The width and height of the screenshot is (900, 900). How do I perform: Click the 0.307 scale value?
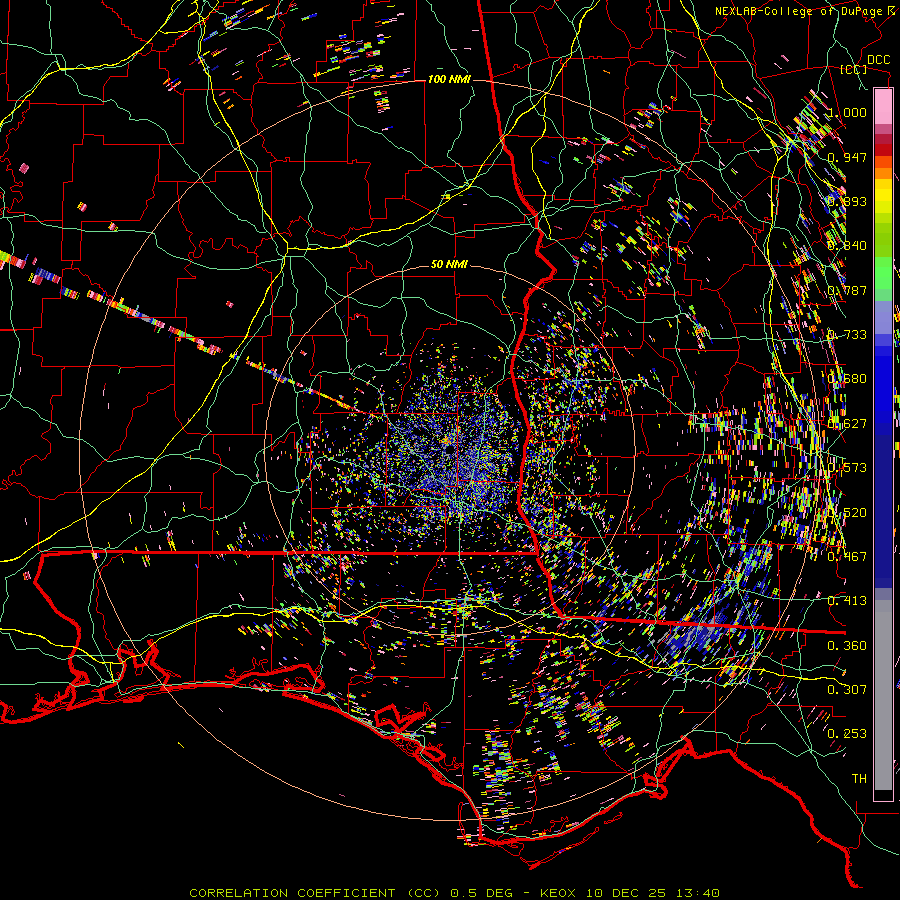(847, 690)
